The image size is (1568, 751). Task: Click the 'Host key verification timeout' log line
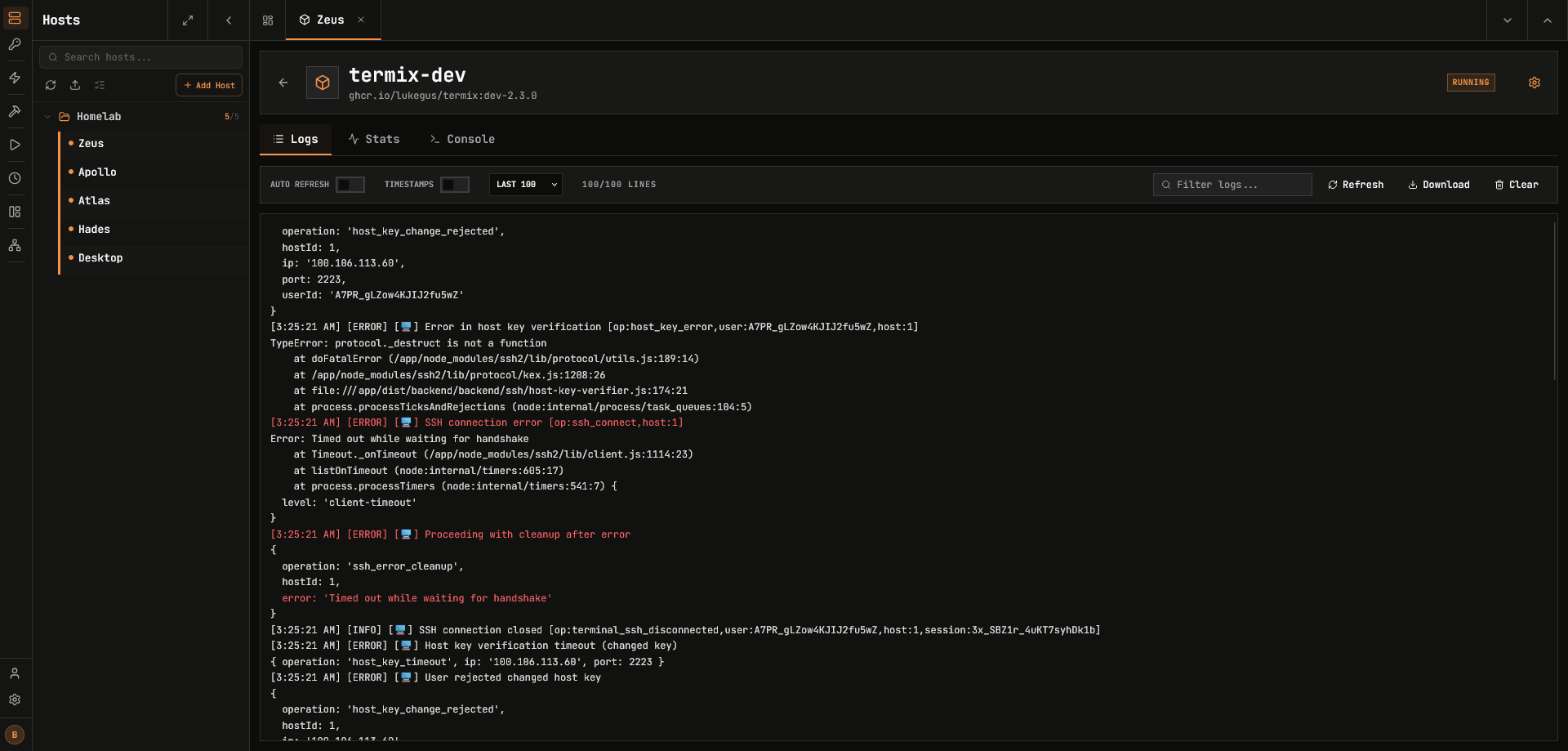(474, 646)
